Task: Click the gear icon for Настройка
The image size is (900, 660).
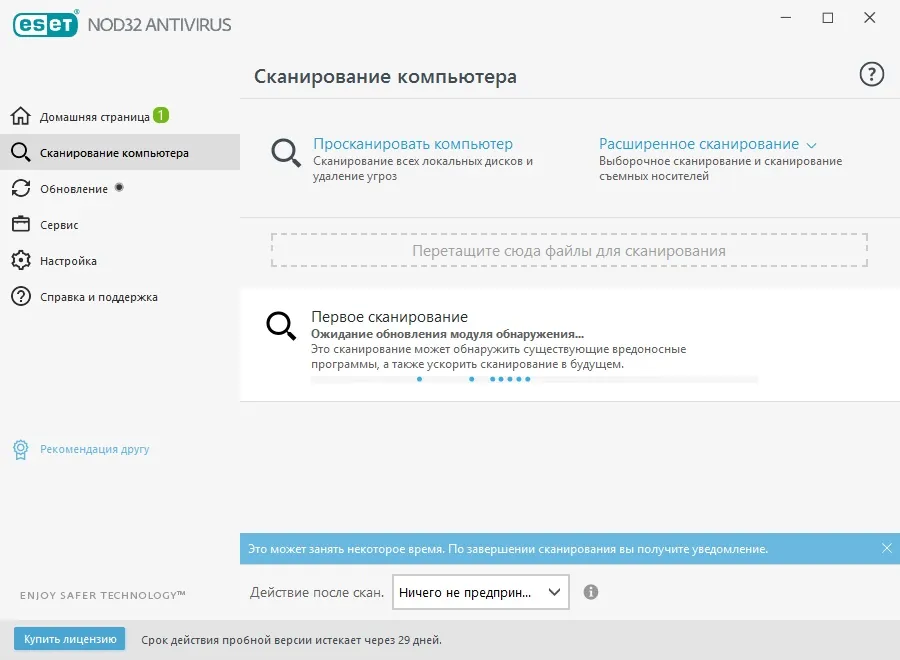Action: [x=21, y=260]
